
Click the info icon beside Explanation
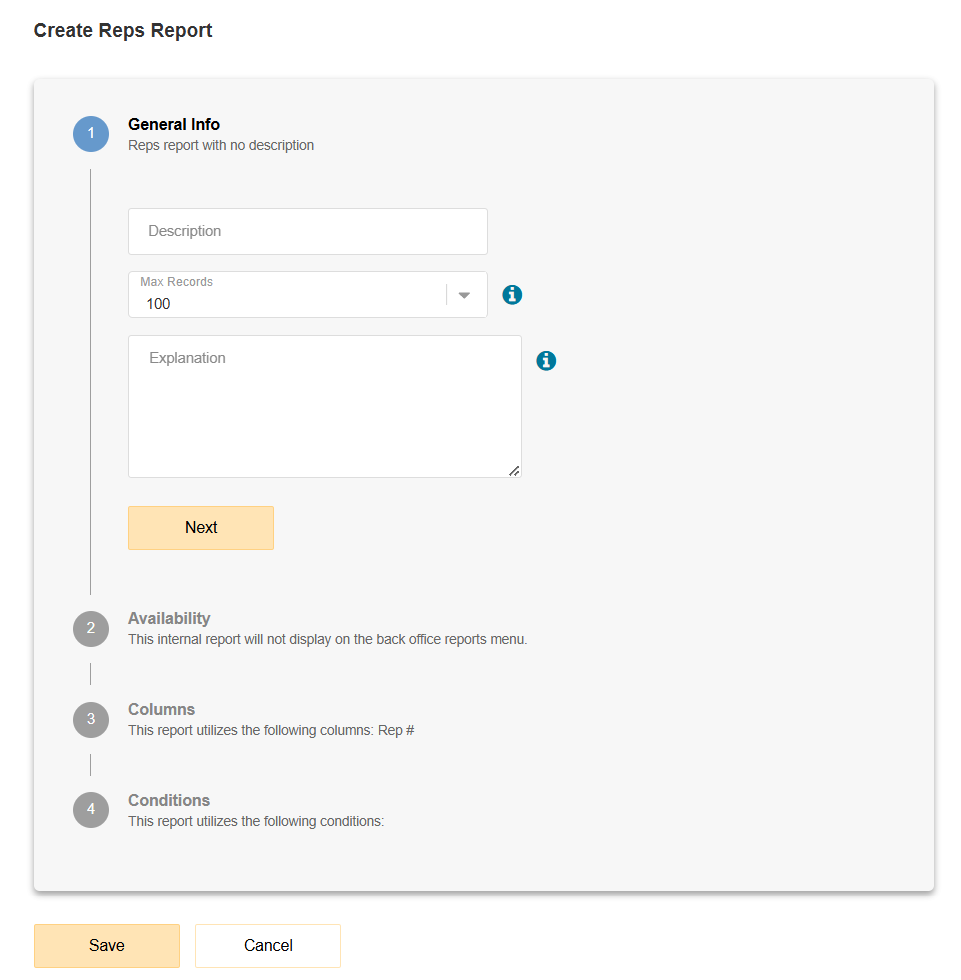pyautogui.click(x=545, y=360)
